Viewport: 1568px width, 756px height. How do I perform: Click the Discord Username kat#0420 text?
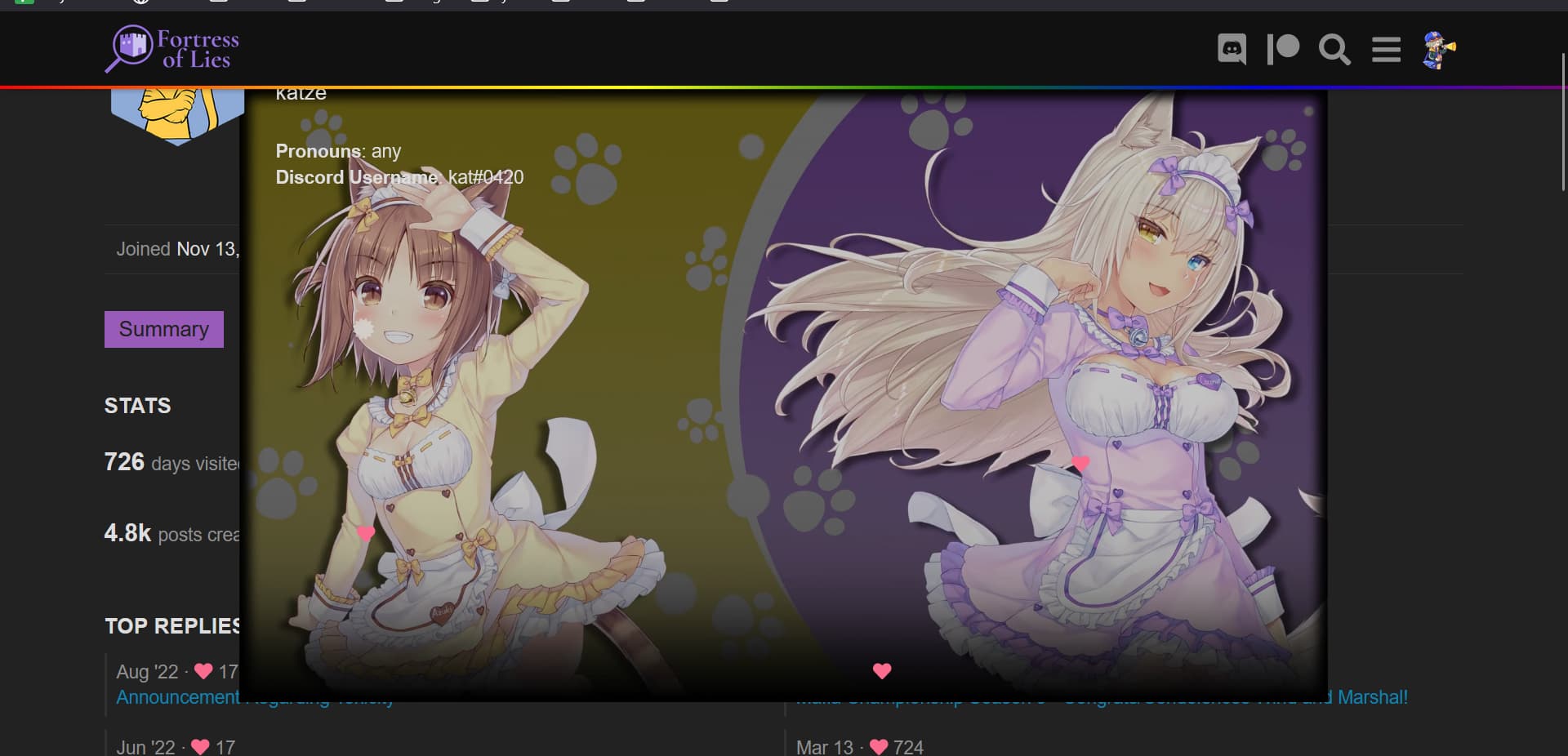(x=399, y=177)
